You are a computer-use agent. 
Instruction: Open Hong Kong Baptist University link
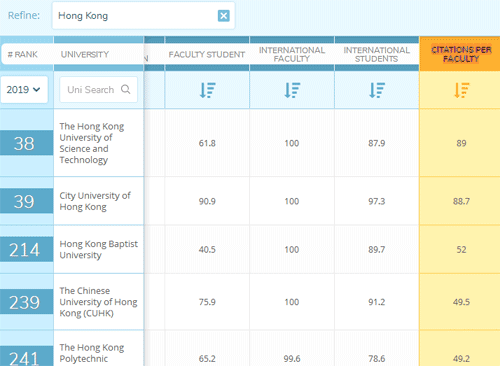click(99, 249)
